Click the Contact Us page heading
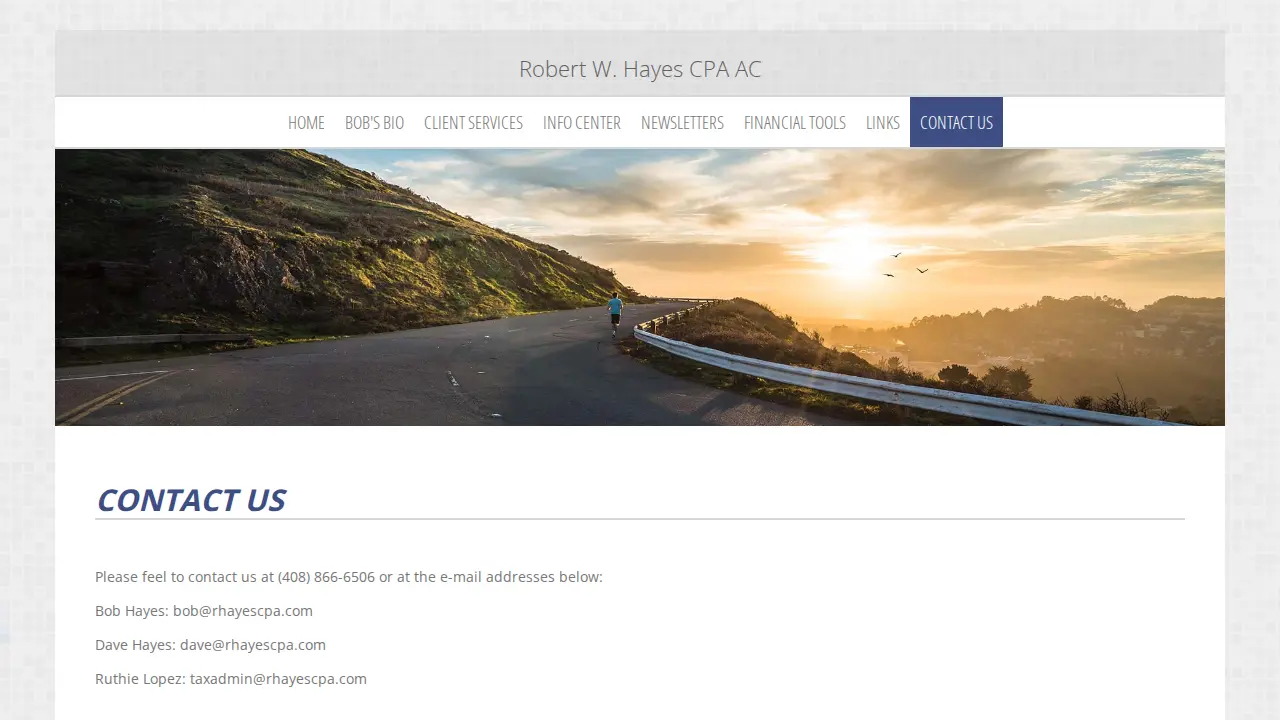 click(190, 500)
